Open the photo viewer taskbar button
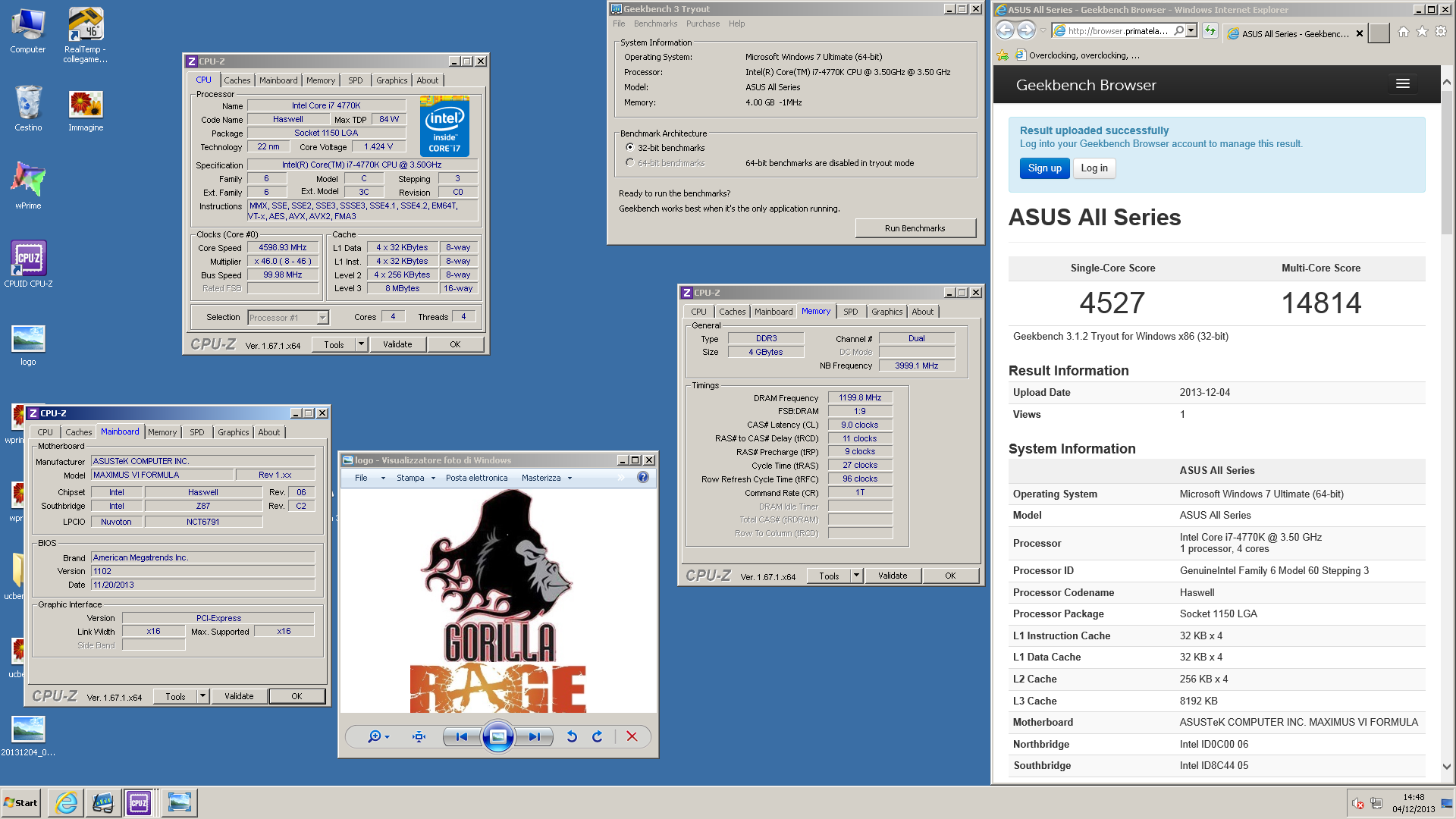Screen dimensions: 1456x819 click(179, 802)
